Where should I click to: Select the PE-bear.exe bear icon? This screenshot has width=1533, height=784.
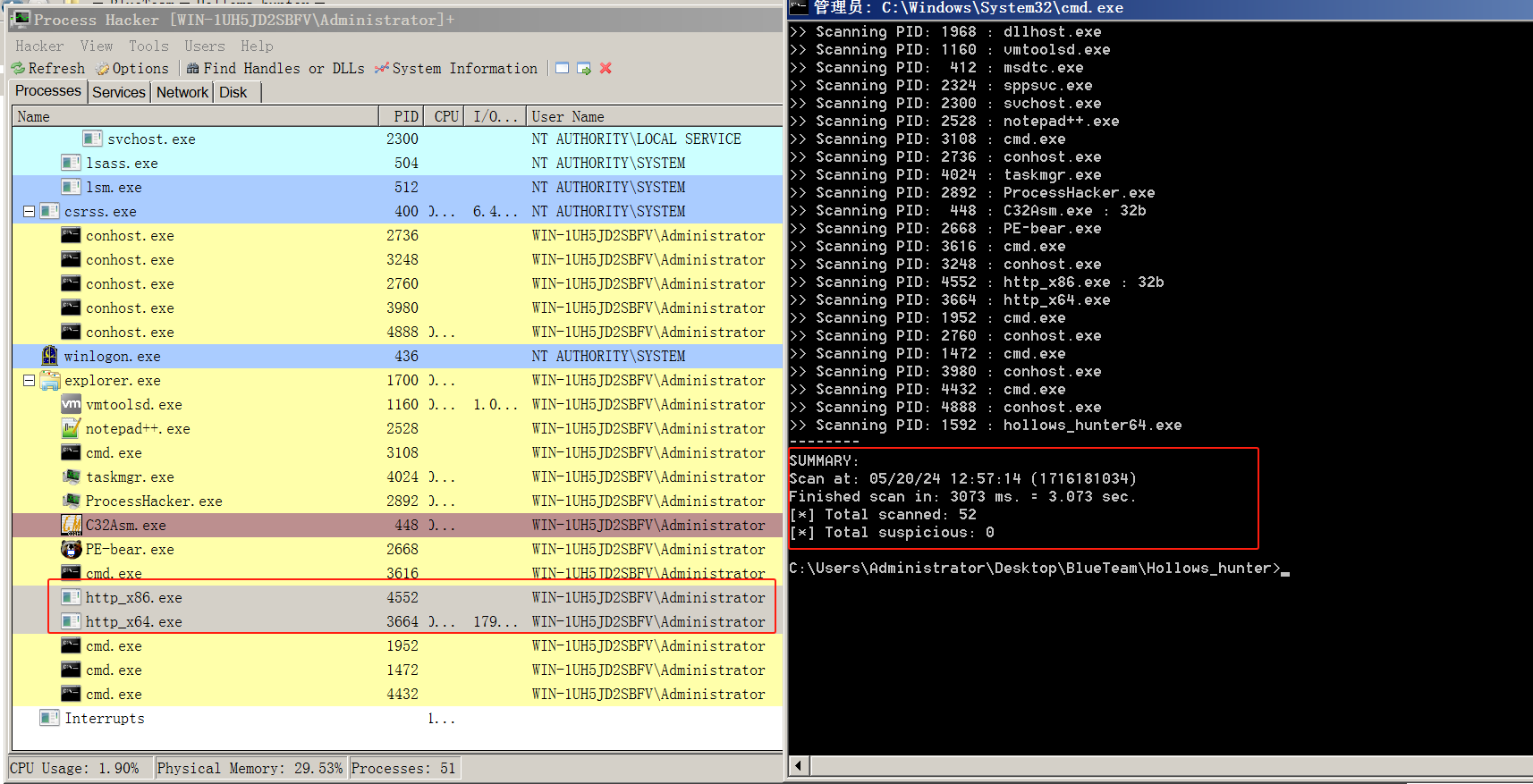[72, 549]
